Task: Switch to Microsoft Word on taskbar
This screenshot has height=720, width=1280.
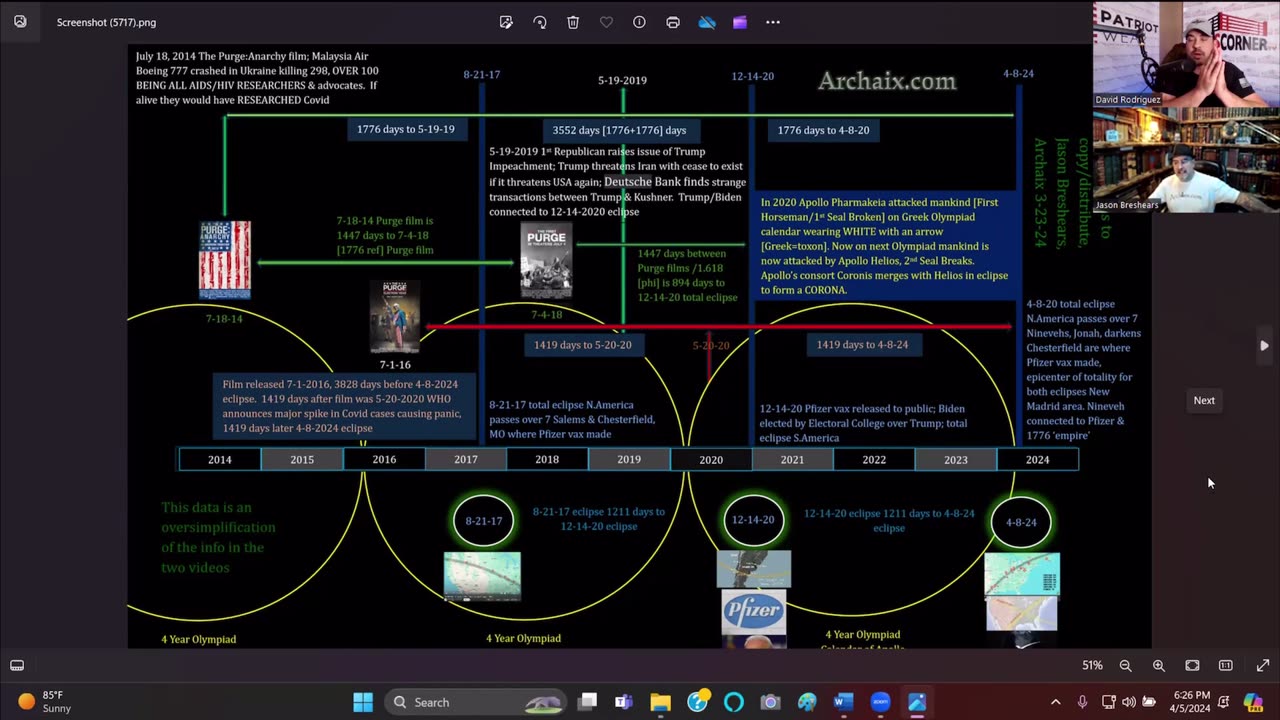Action: tap(843, 702)
